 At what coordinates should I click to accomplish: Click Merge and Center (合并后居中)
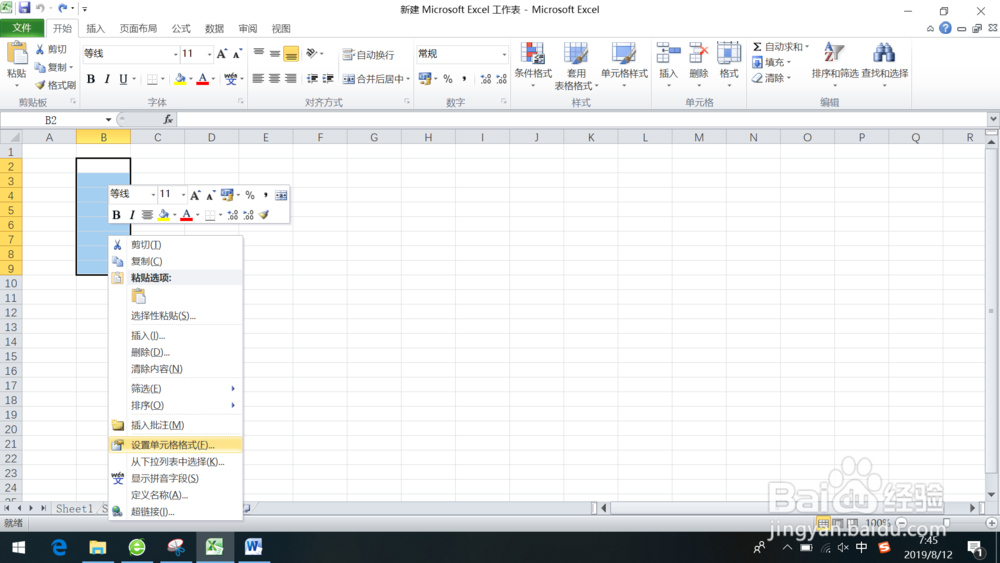pos(372,79)
